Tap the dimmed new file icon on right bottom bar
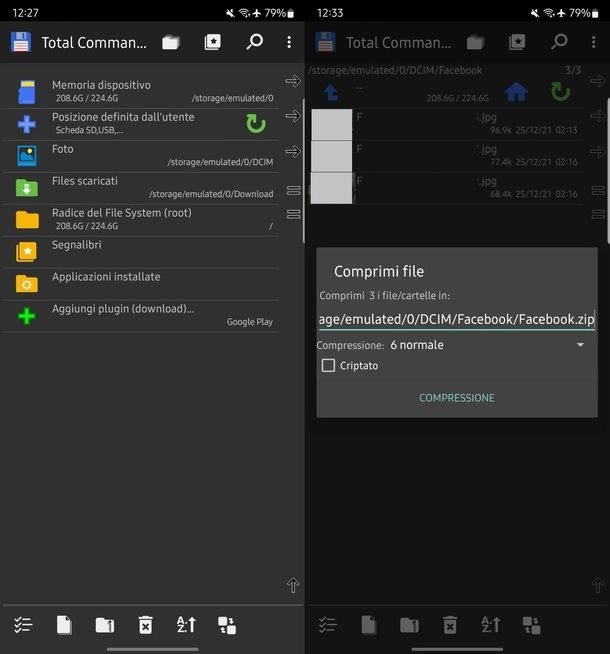This screenshot has width=610, height=654. point(369,625)
